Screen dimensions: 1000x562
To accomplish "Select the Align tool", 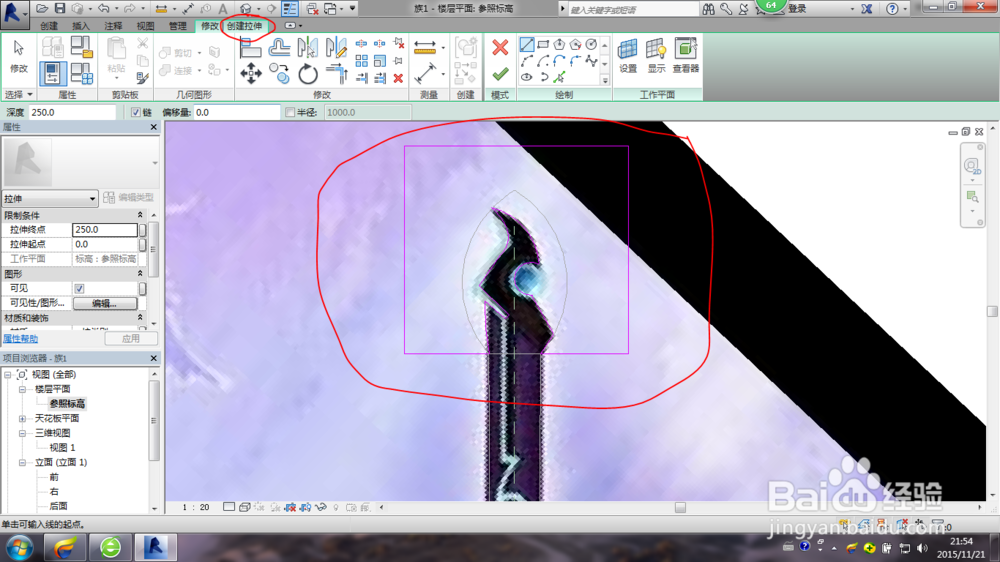I will tap(251, 47).
